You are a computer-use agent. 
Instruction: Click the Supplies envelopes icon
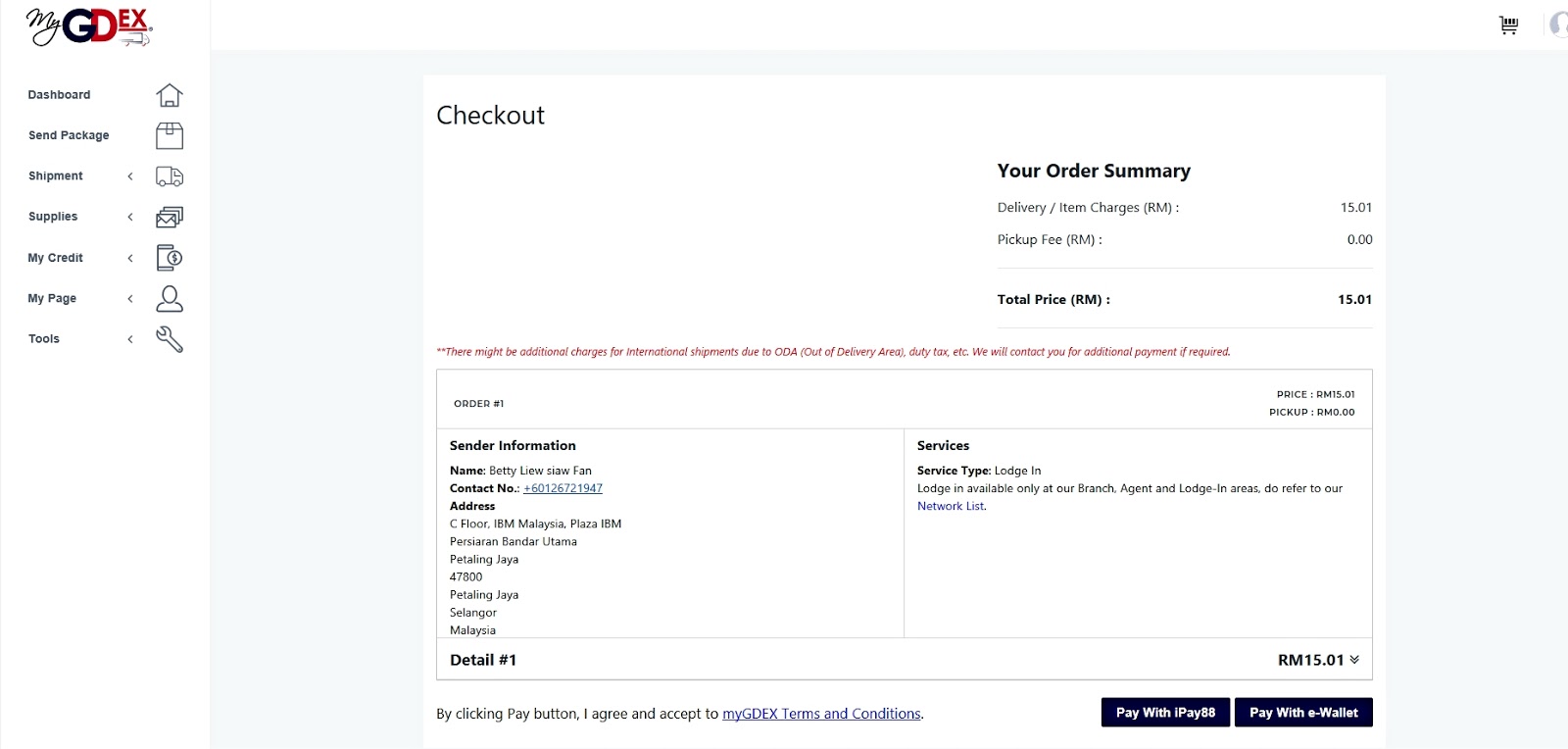170,217
